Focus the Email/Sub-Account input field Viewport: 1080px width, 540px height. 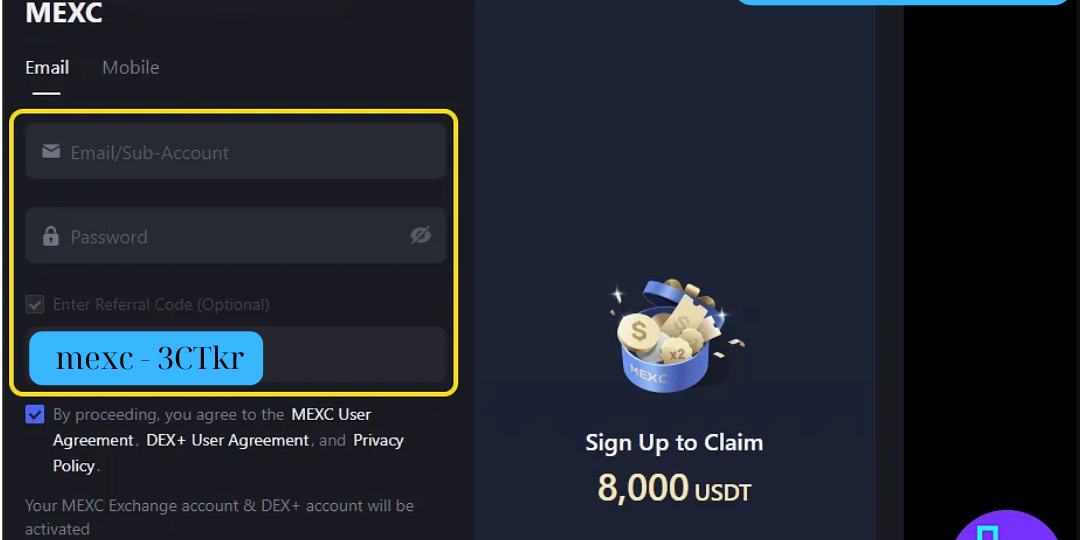[x=236, y=151]
